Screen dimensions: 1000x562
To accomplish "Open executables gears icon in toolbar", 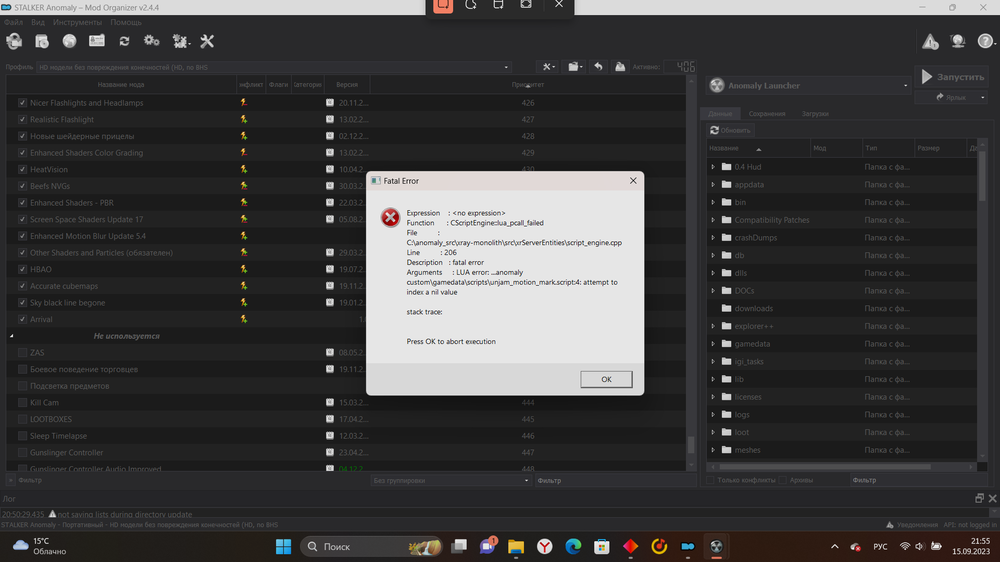I will (152, 41).
